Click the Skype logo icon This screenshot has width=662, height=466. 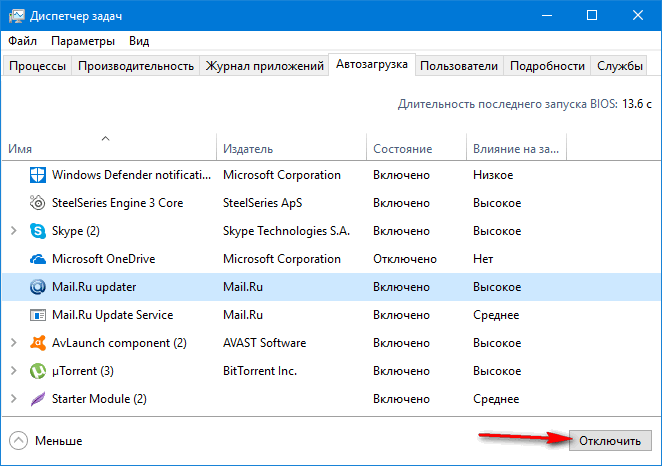coord(38,231)
